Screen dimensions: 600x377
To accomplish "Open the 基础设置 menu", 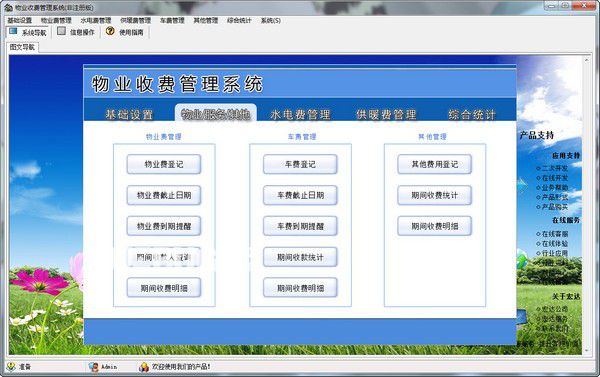I will pyautogui.click(x=20, y=20).
